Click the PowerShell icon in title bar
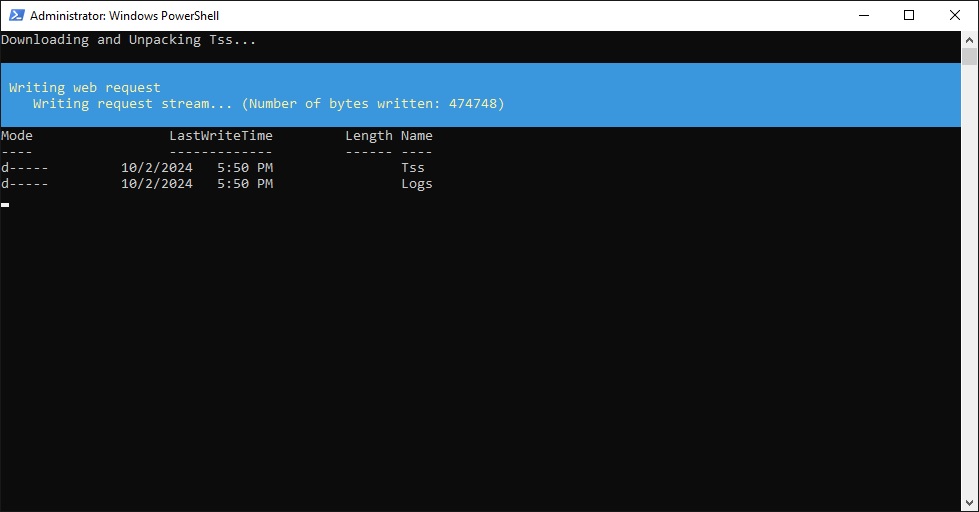Viewport: 979px width, 512px height. click(x=16, y=15)
